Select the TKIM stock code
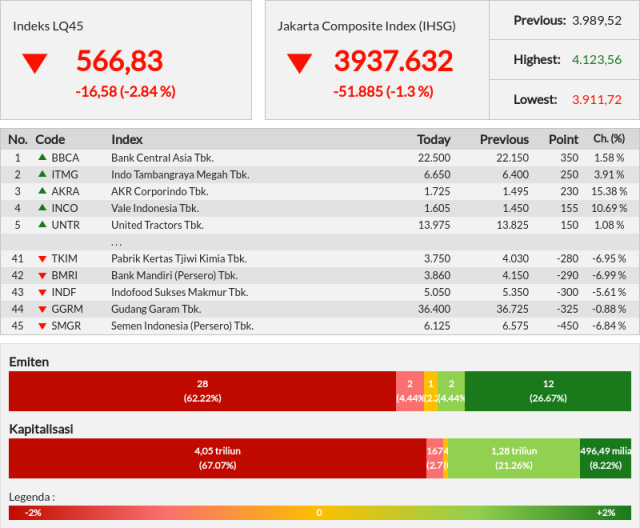The image size is (640, 528). [x=64, y=259]
